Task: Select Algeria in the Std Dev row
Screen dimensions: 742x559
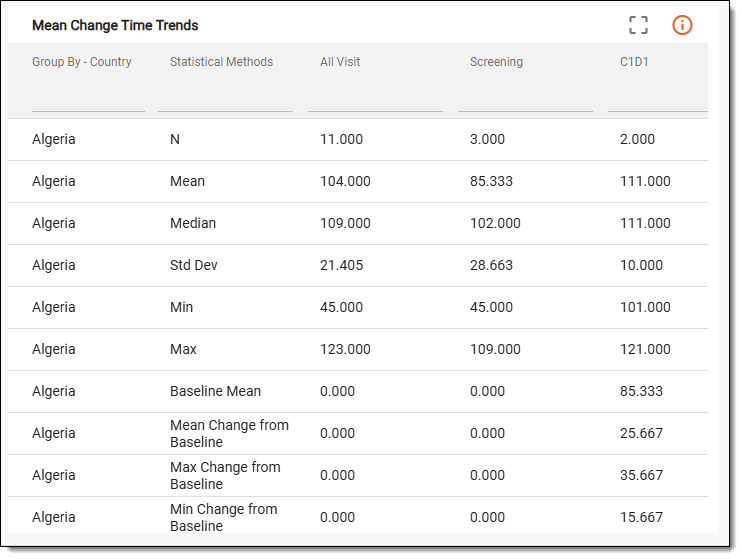Action: click(x=53, y=265)
